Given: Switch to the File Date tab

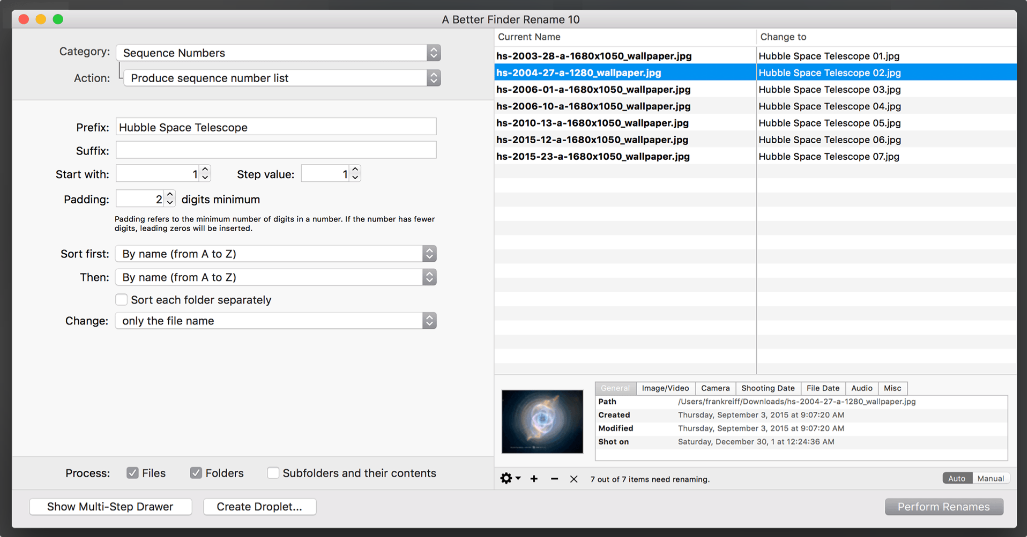Looking at the screenshot, I should pos(823,388).
